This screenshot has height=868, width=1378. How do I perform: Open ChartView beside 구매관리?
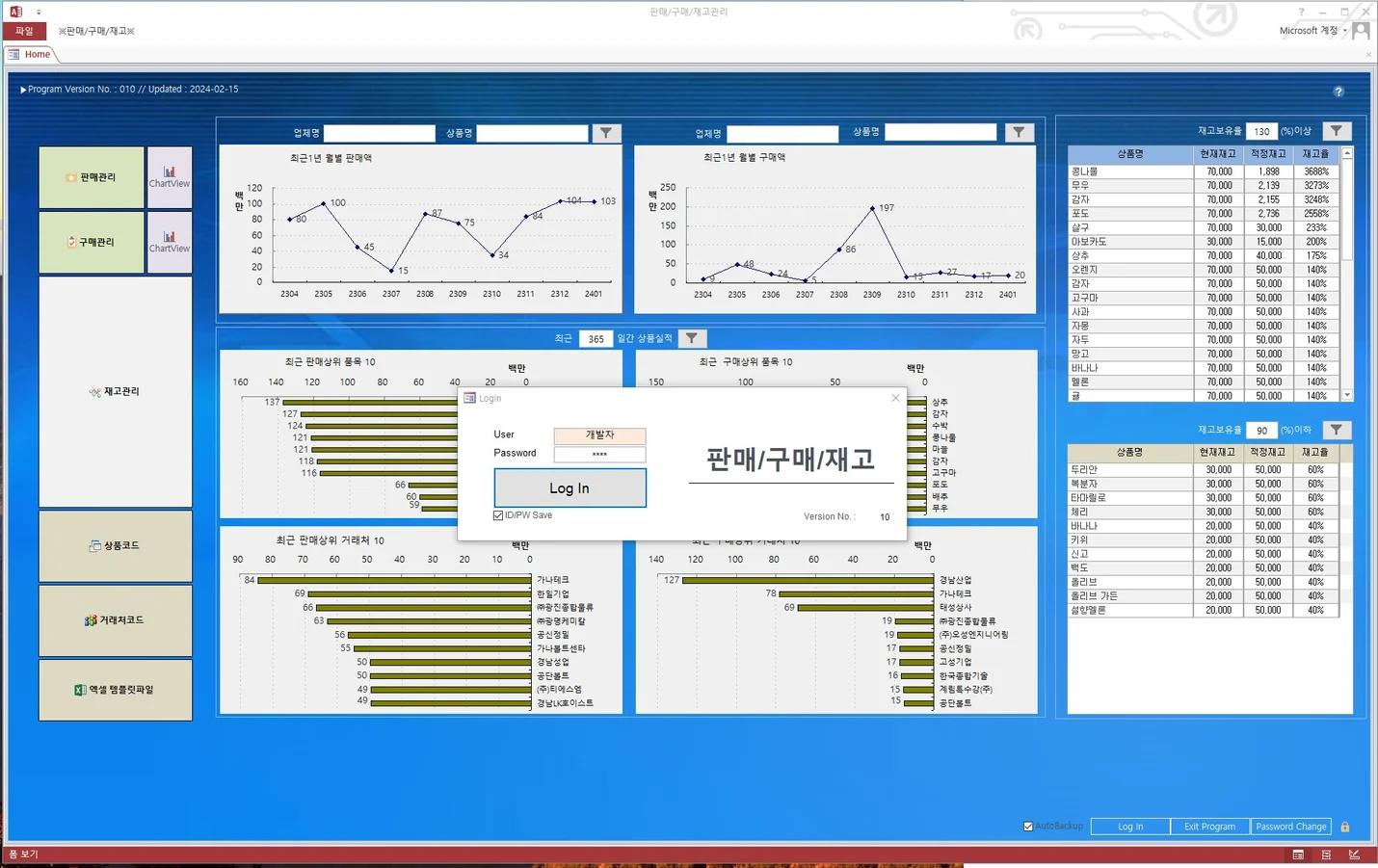170,242
